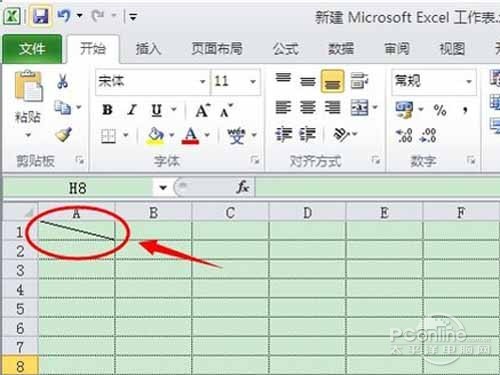The width and height of the screenshot is (500, 375).
Task: Select Middle Align icon
Action: tap(308, 81)
